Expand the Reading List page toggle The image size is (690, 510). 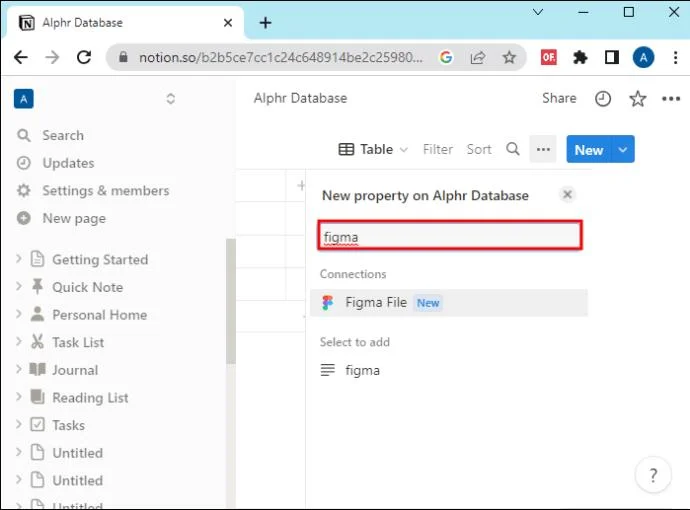[x=18, y=397]
